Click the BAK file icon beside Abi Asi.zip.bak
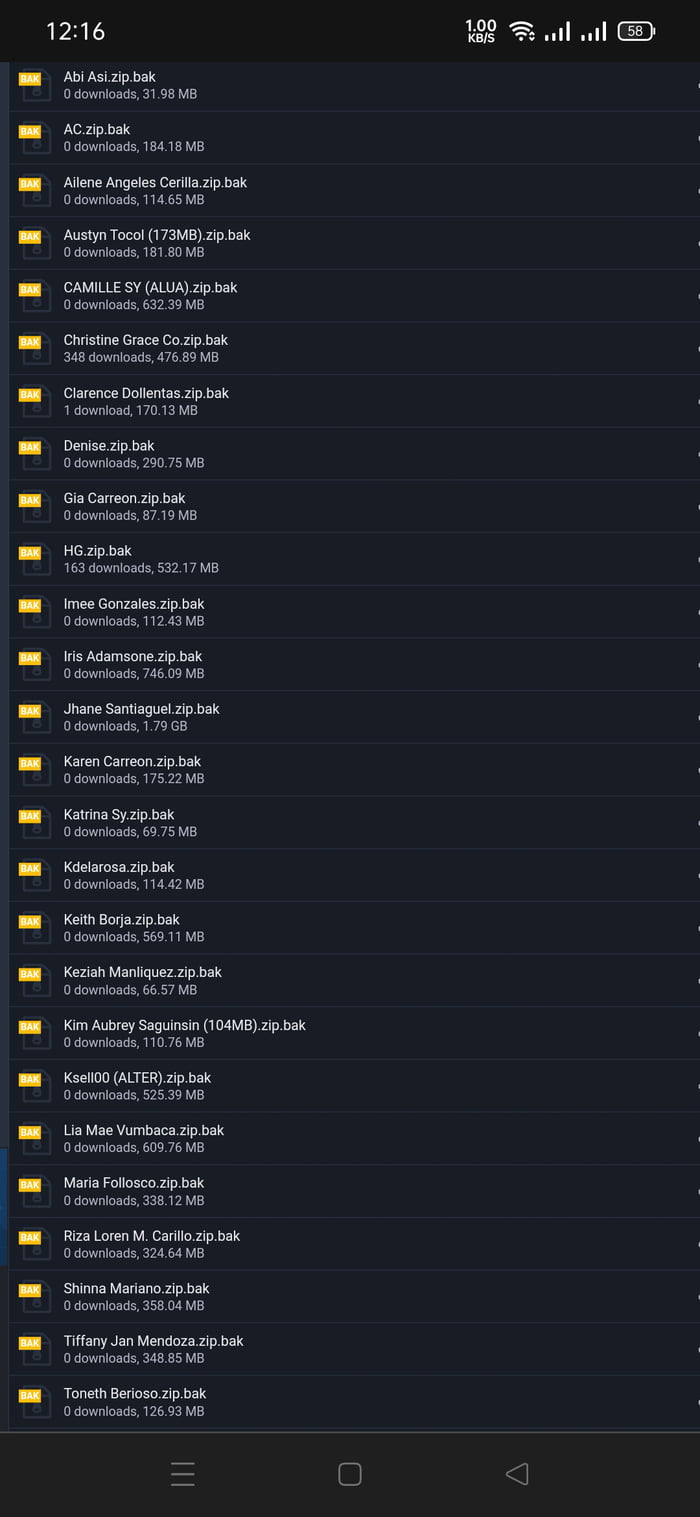The width and height of the screenshot is (700, 1517). 34,85
